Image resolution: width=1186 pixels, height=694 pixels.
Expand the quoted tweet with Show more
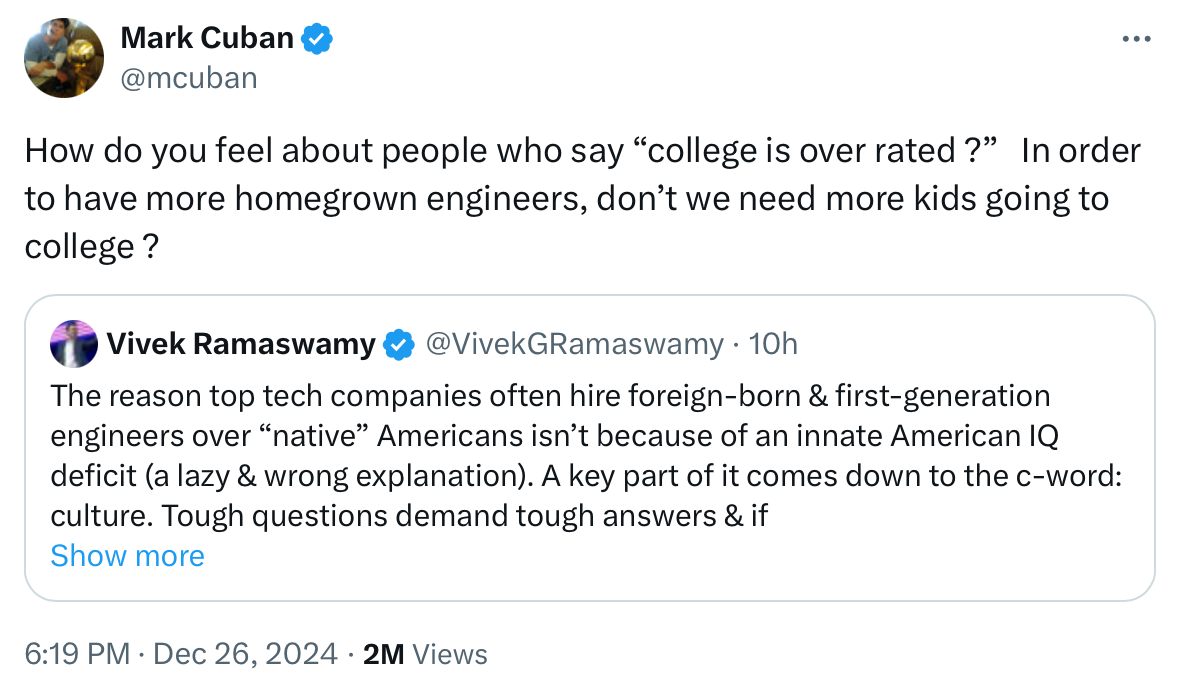pos(127,556)
